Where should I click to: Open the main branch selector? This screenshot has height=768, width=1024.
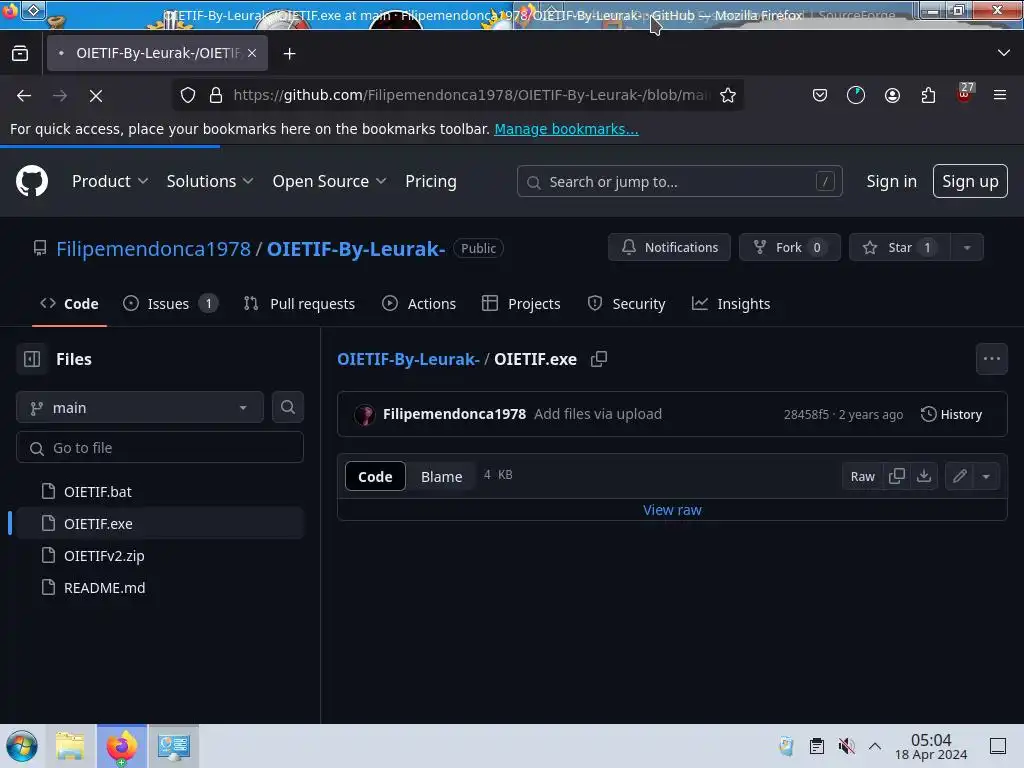(x=140, y=408)
